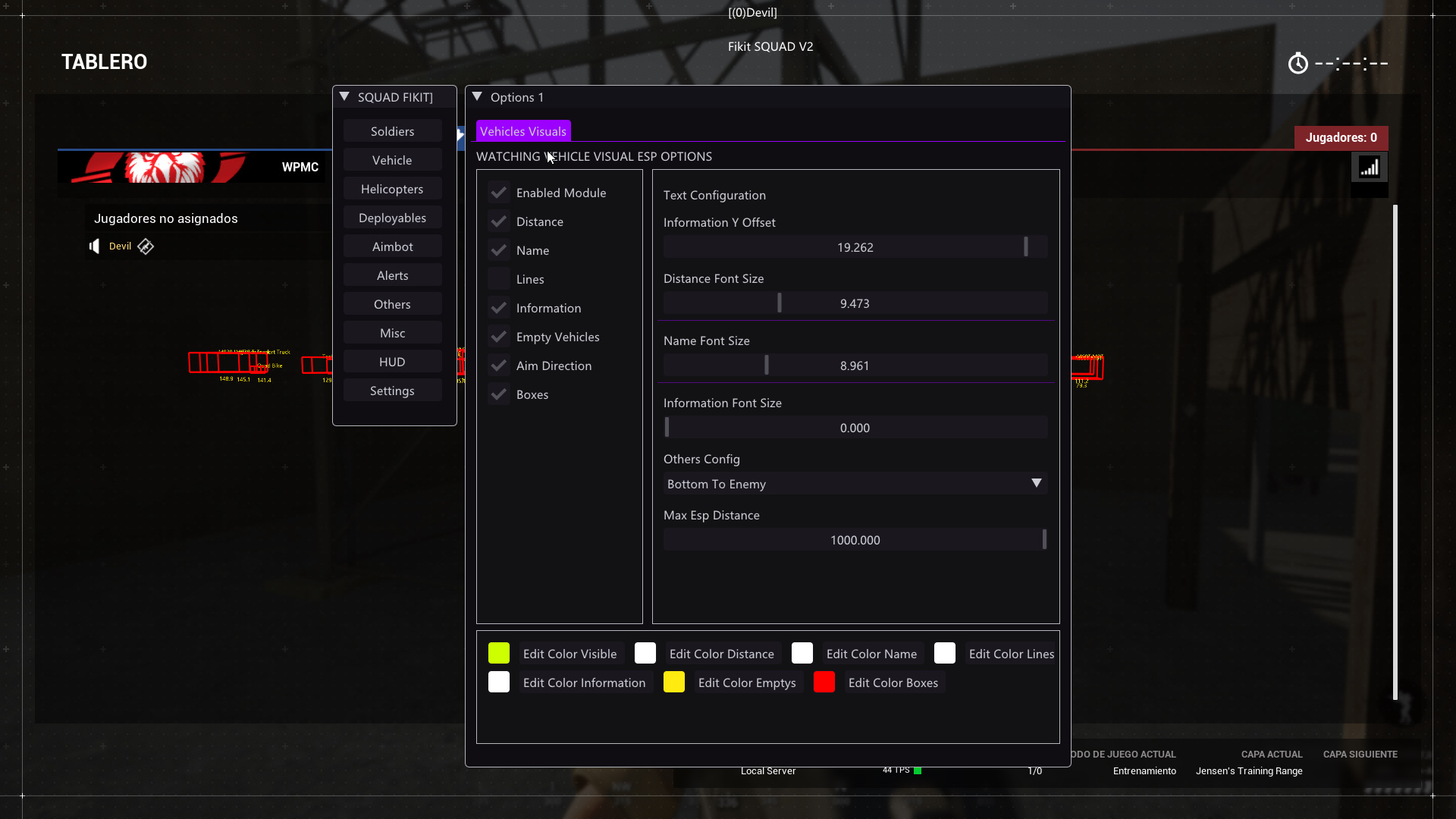Click the yellow Edit Color Emptys swatch
The image size is (1456, 819).
point(673,682)
